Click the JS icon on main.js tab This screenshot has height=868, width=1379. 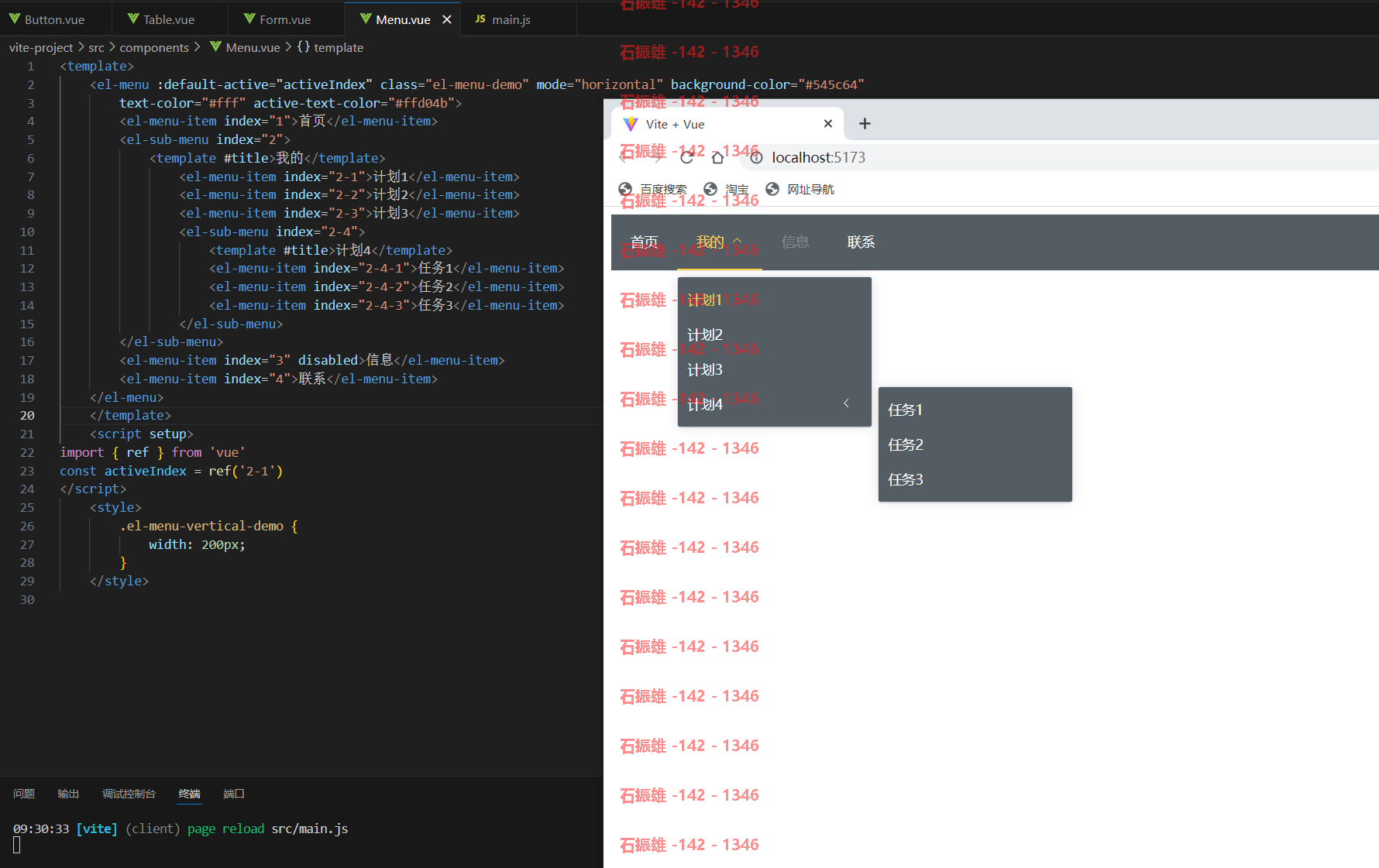480,19
